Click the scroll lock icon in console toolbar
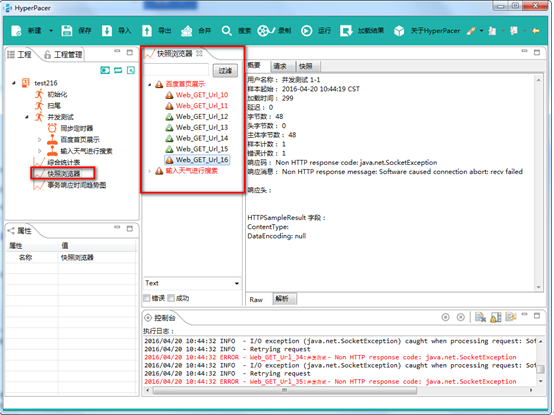The height and width of the screenshot is (415, 554). pos(496,317)
